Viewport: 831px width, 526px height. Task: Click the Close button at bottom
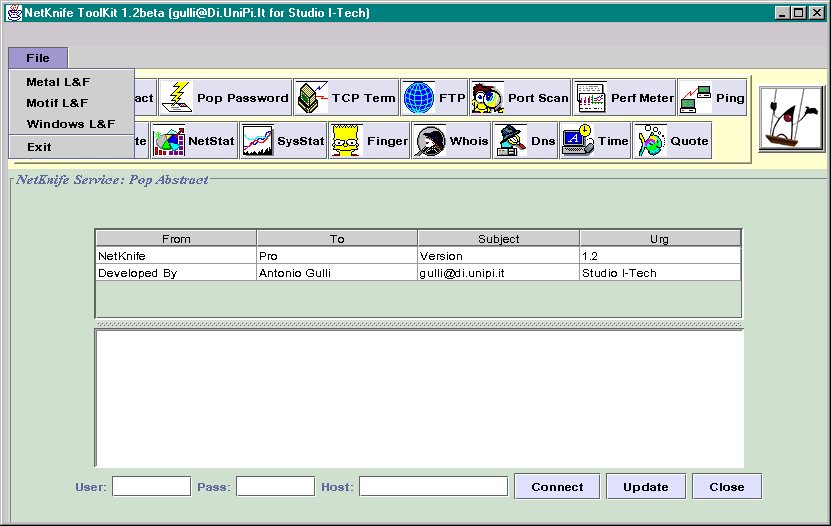coord(727,486)
